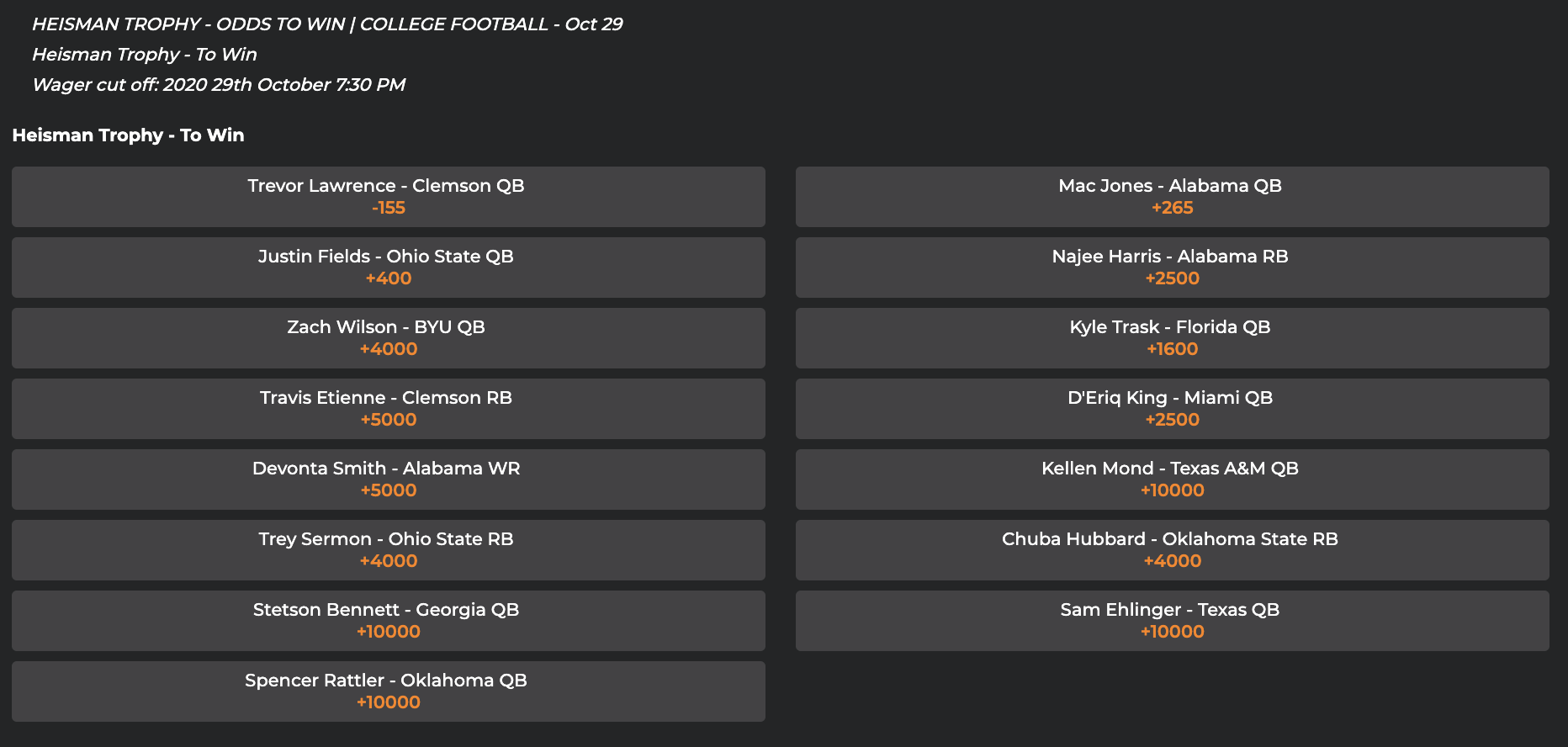Select Travis Etienne Clemson RB +5000

pos(388,409)
